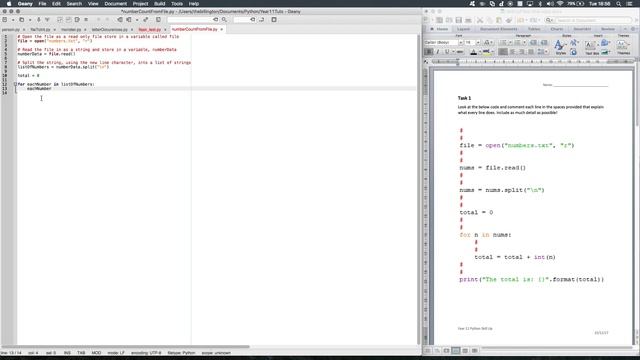Open the underline style dropdown arrow
The image size is (640, 360).
pos(453,52)
